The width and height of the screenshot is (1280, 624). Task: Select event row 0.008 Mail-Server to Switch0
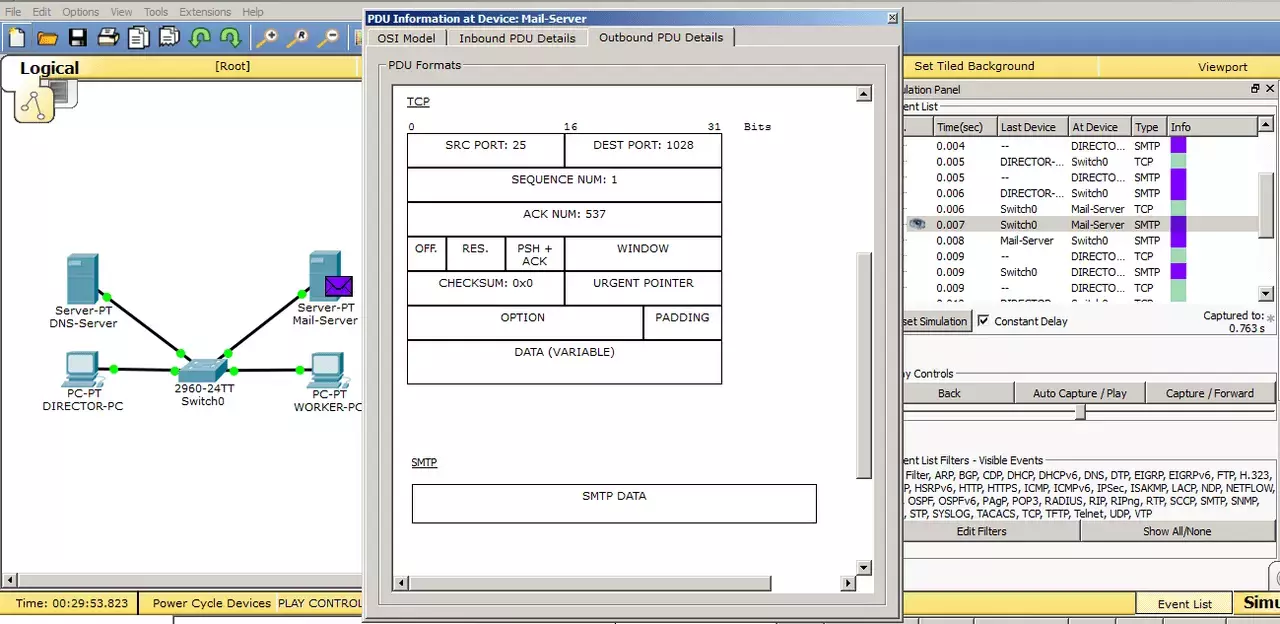[1080, 240]
